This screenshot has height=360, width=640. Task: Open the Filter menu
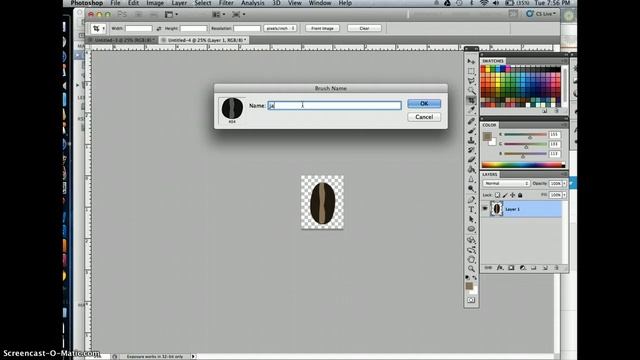226,3
